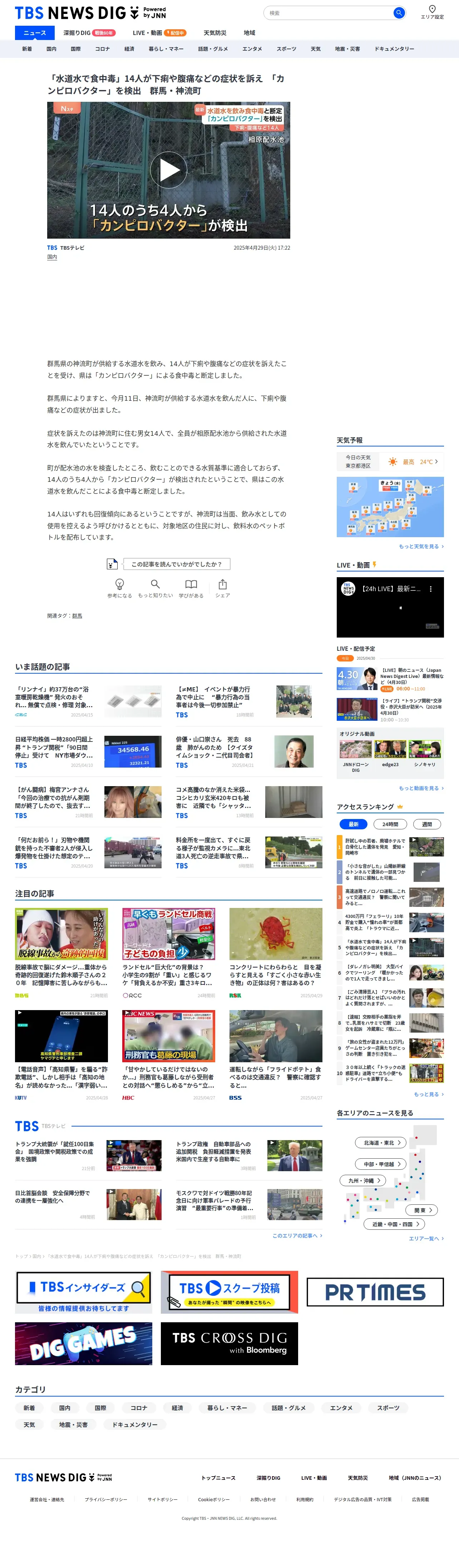Viewport: 459px width, 1568px height.
Task: Open footer トップニュース link
Action: [x=218, y=1478]
